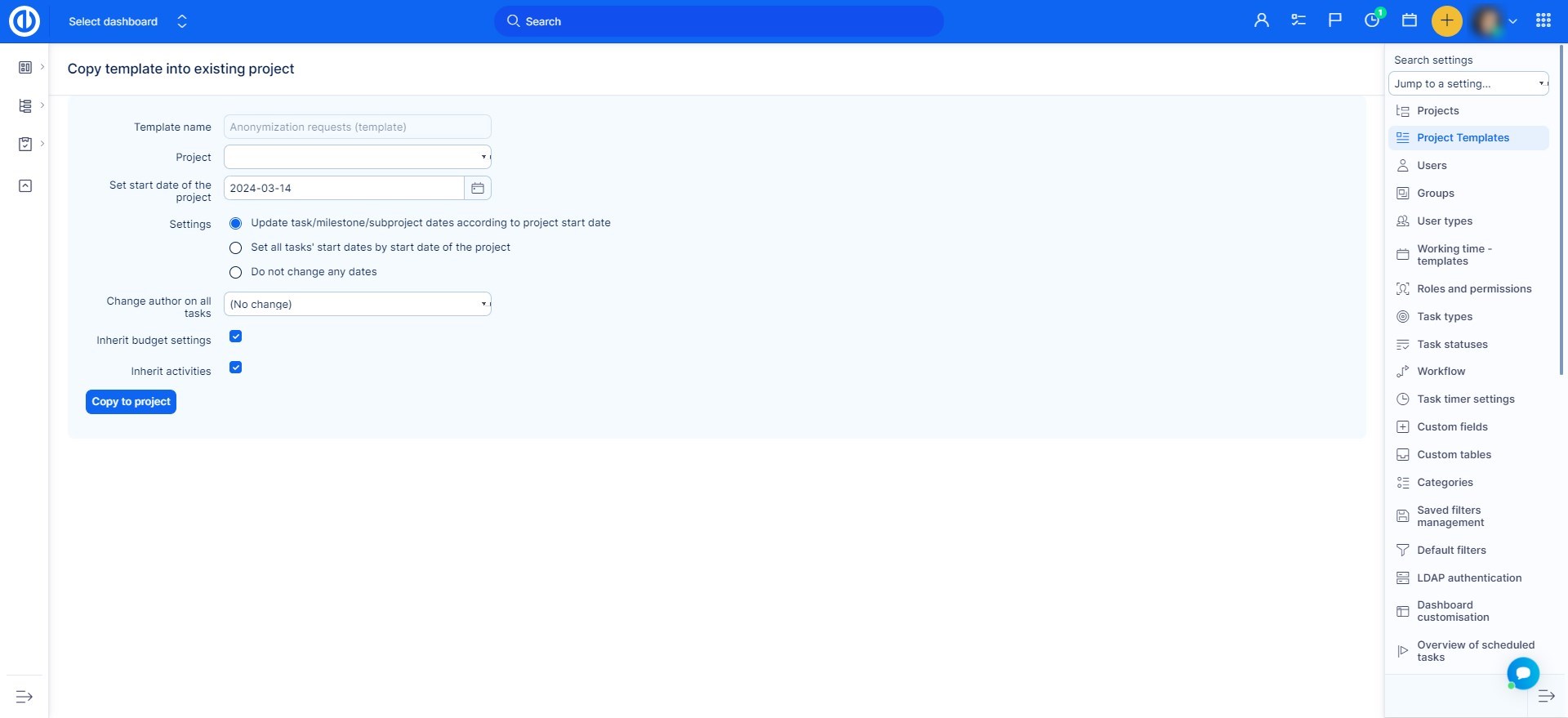This screenshot has height=718, width=1568.
Task: Open Task statuses in settings menu
Action: pyautogui.click(x=1451, y=345)
